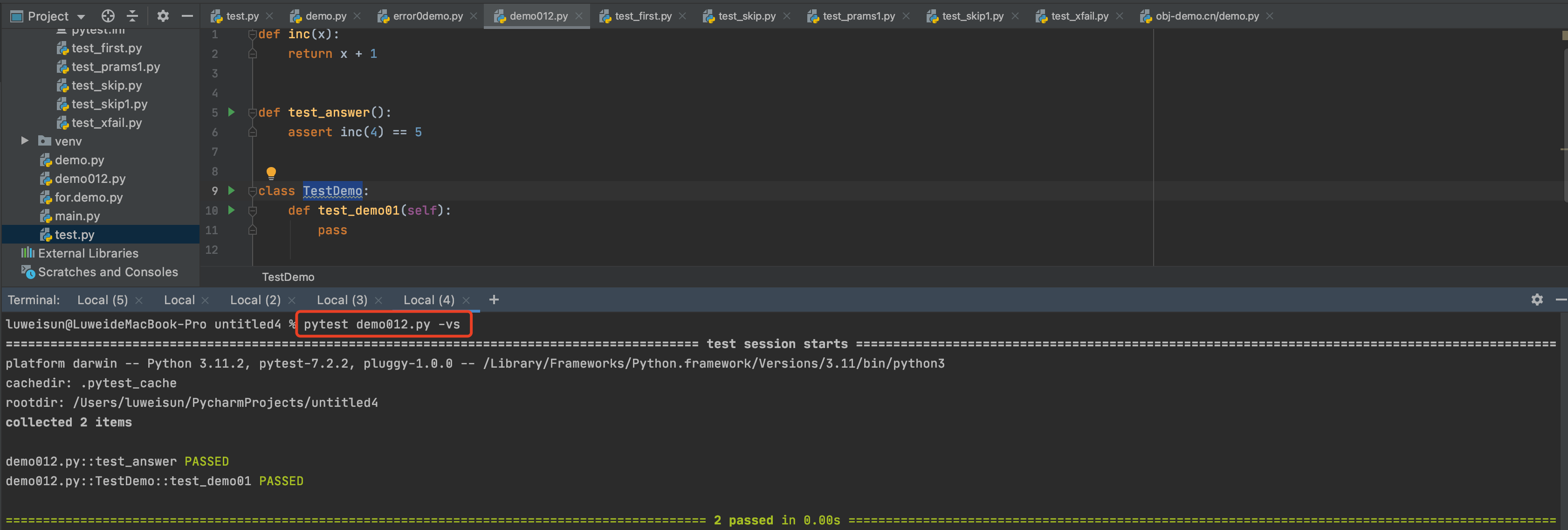
Task: Fold the inc function definition
Action: click(252, 35)
